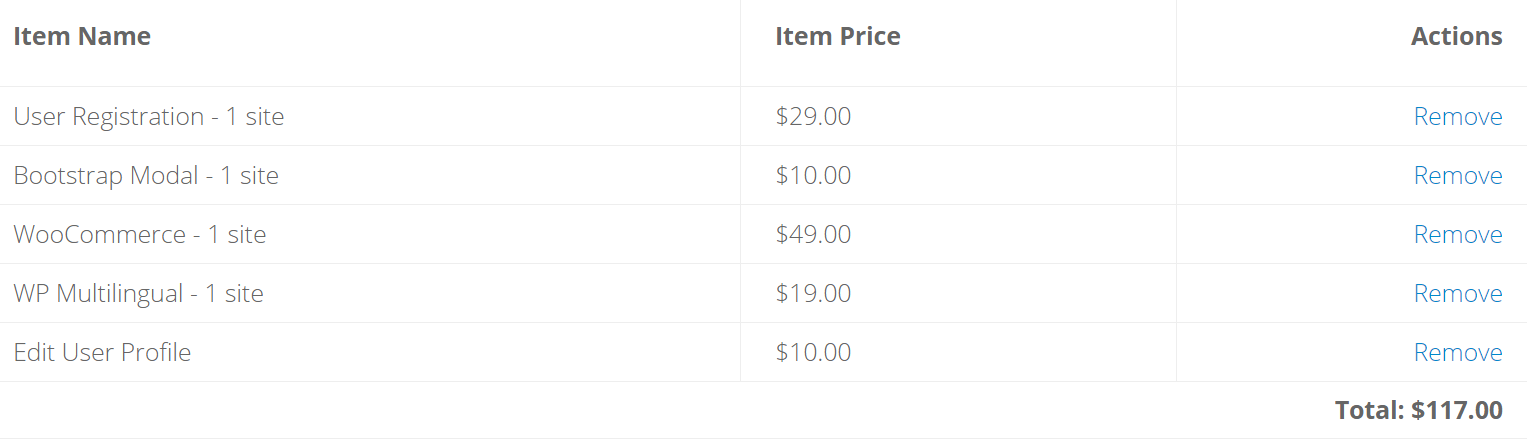Viewport: 1527px width, 439px height.
Task: Select the Edit User Profile item name
Action: 102,353
